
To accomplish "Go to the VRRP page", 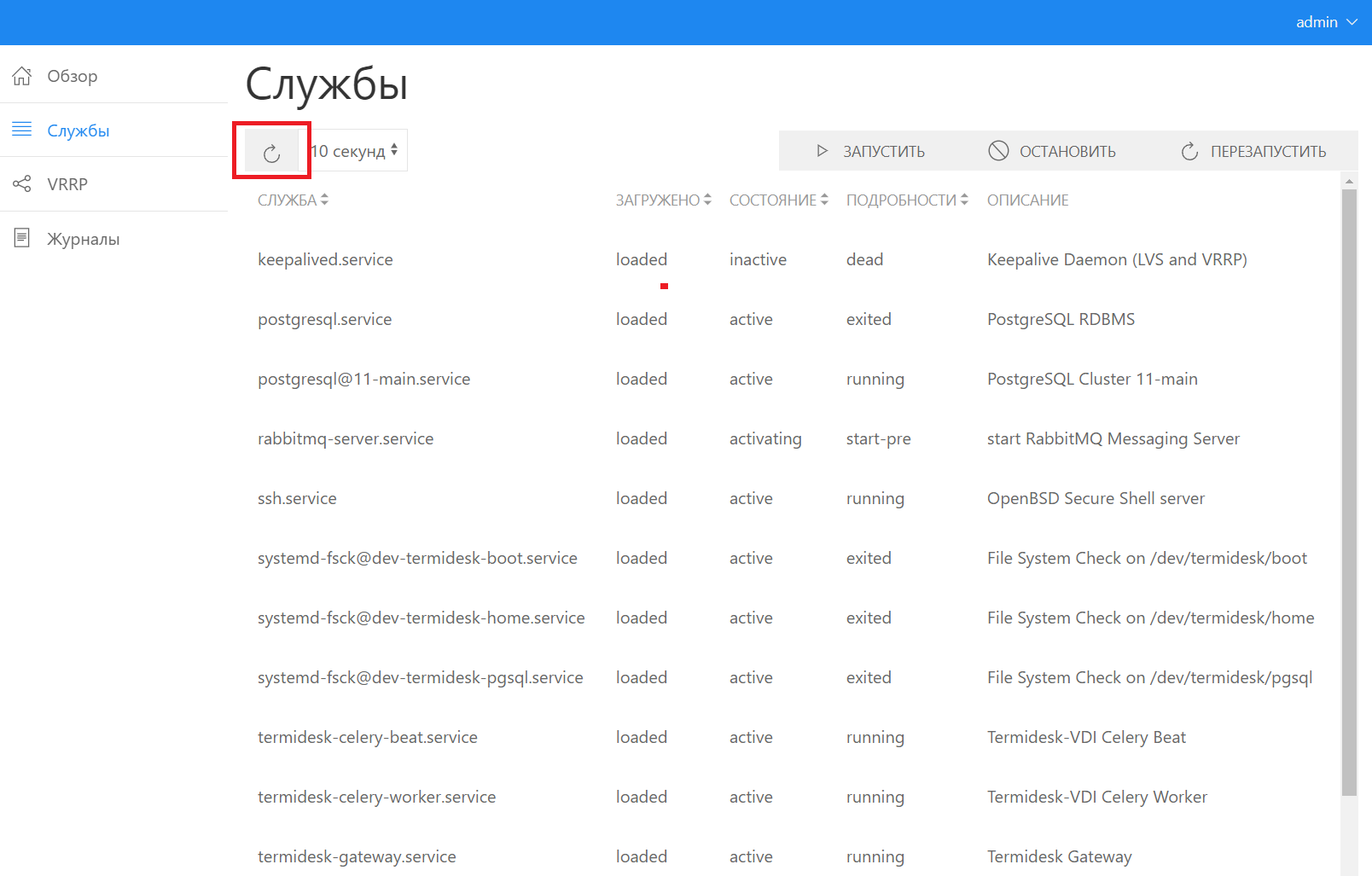I will click(x=67, y=184).
